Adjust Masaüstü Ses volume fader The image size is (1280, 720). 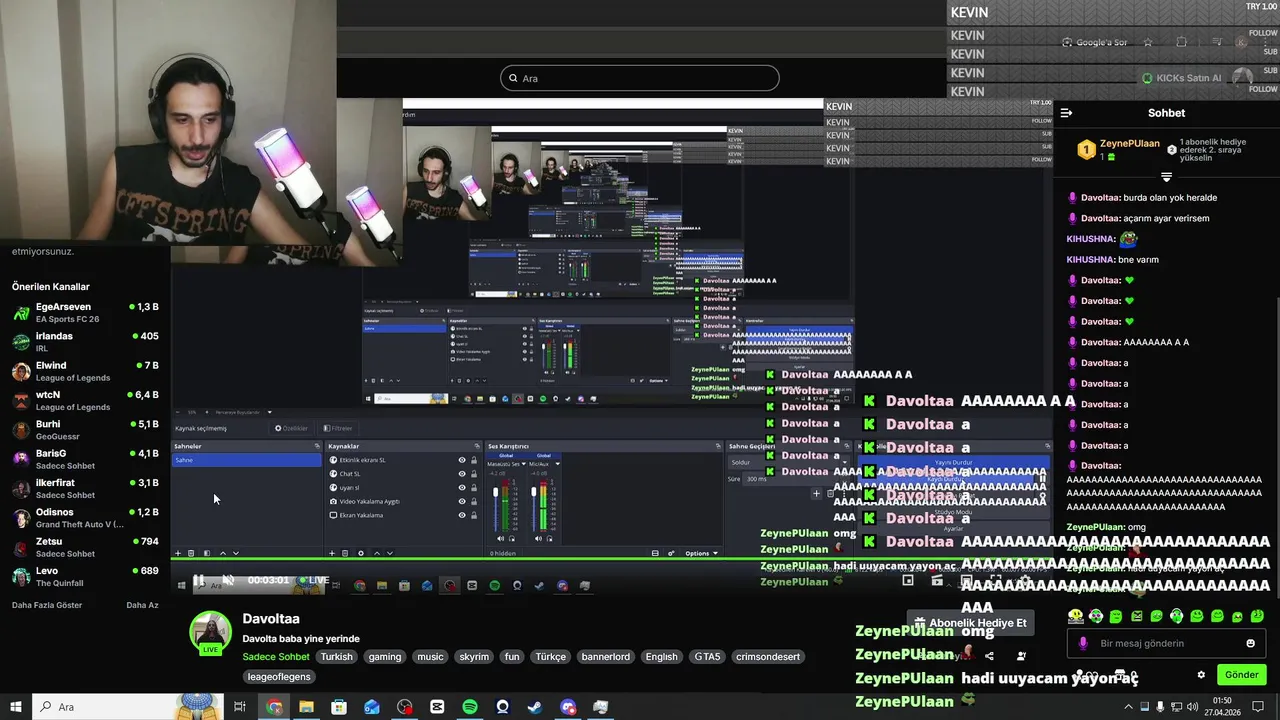(495, 494)
